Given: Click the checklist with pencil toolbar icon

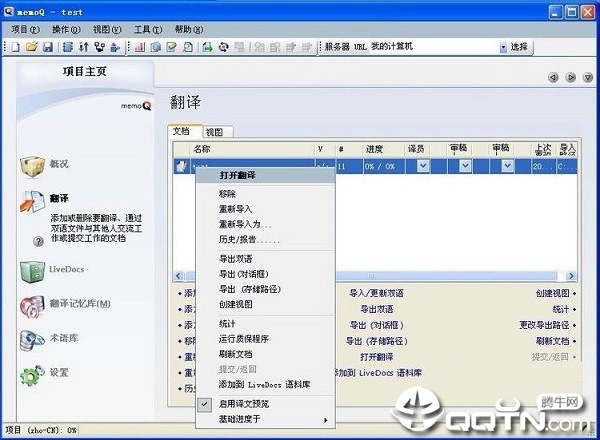Looking at the screenshot, I should [172, 47].
